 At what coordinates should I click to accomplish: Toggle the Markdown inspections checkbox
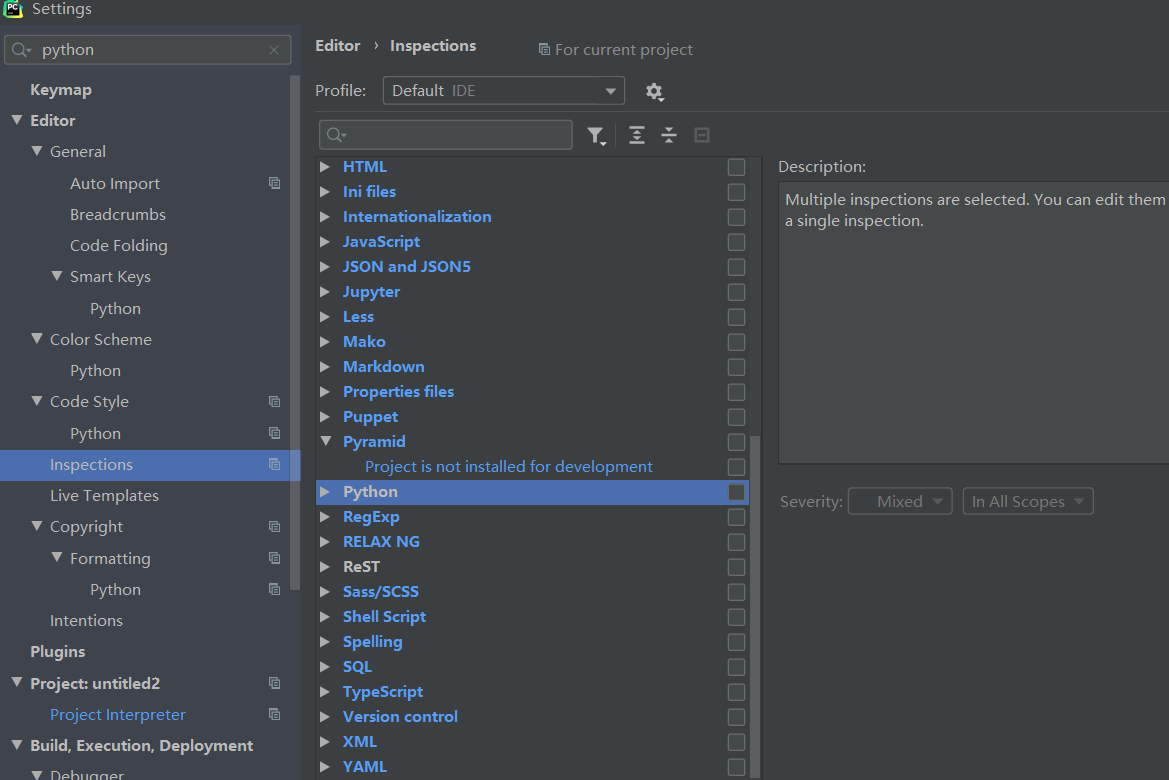pyautogui.click(x=736, y=367)
